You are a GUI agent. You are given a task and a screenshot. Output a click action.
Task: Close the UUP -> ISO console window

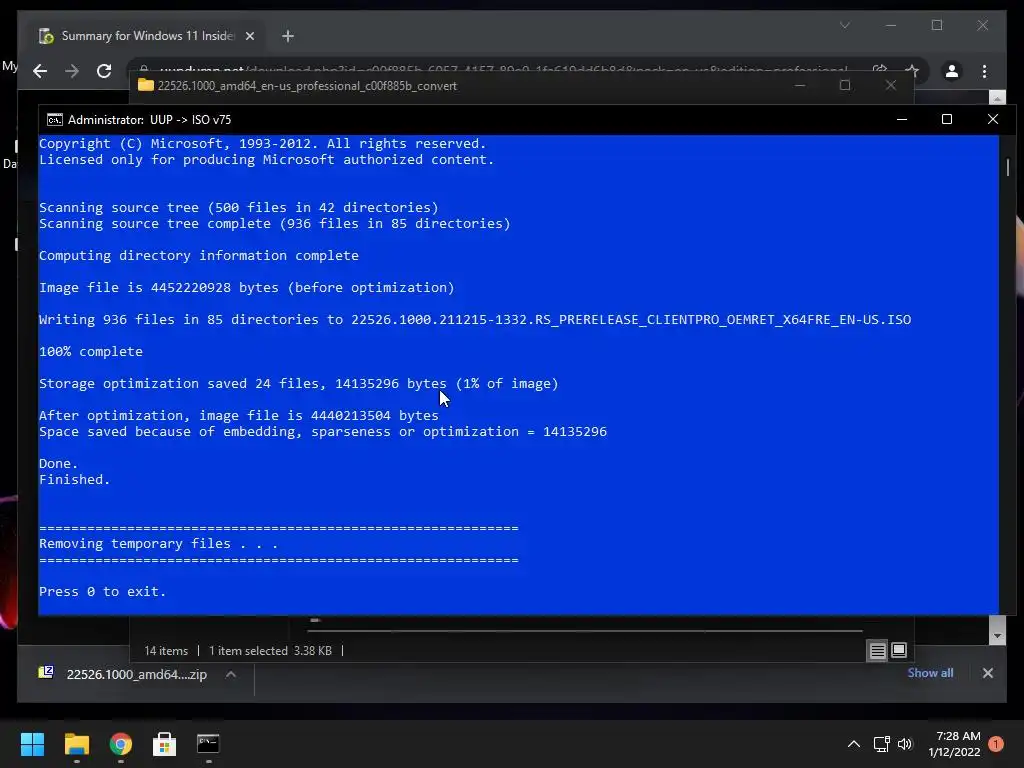(x=993, y=119)
